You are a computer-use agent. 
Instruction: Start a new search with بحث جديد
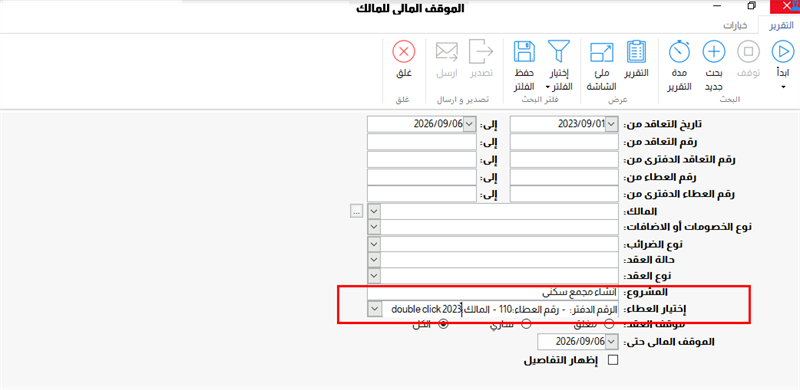click(714, 51)
